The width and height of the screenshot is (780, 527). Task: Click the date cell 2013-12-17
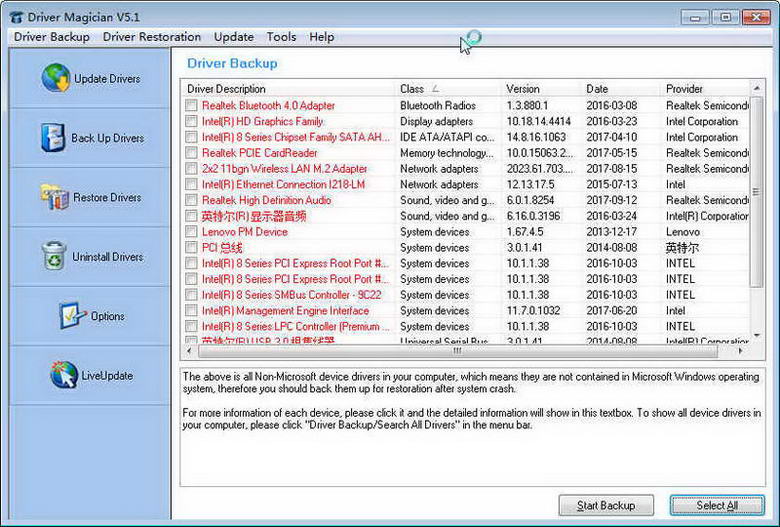[611, 231]
